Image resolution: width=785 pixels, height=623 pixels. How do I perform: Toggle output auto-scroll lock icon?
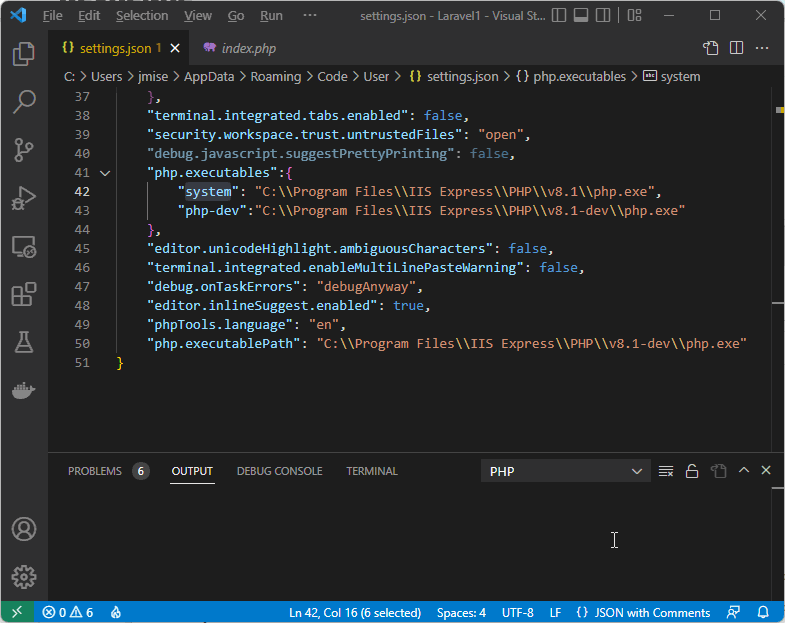[x=691, y=471]
